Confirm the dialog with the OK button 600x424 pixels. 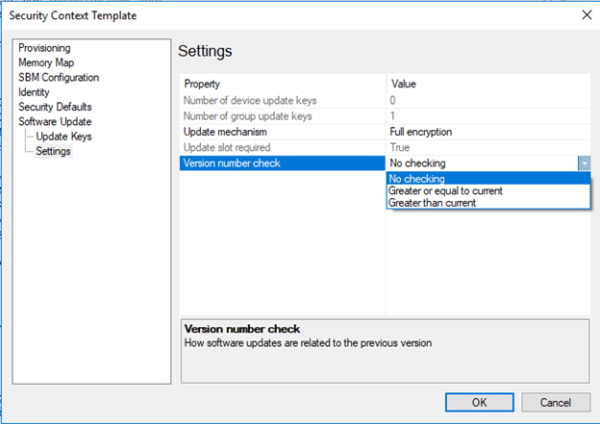[479, 402]
